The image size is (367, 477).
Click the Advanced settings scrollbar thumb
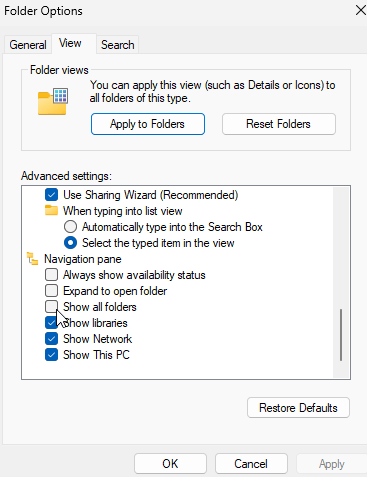(341, 335)
